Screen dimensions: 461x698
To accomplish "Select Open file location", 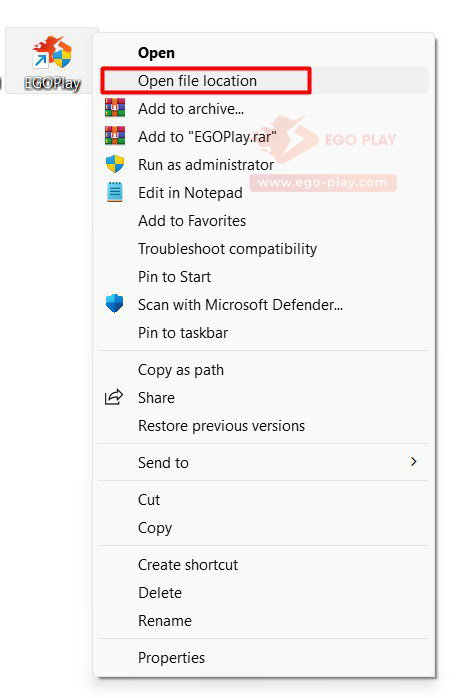I will (x=264, y=81).
